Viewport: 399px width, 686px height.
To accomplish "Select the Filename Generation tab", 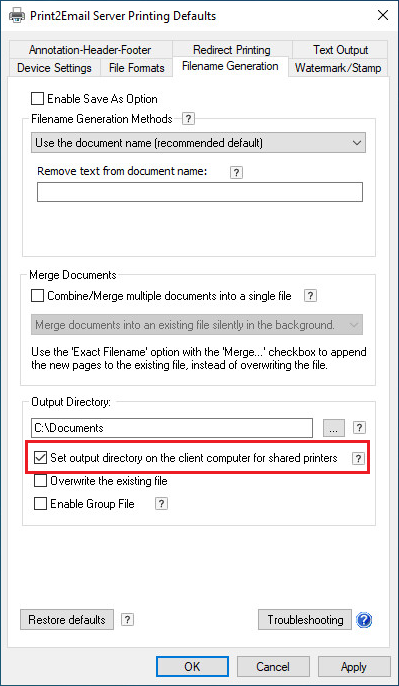I will click(x=230, y=66).
